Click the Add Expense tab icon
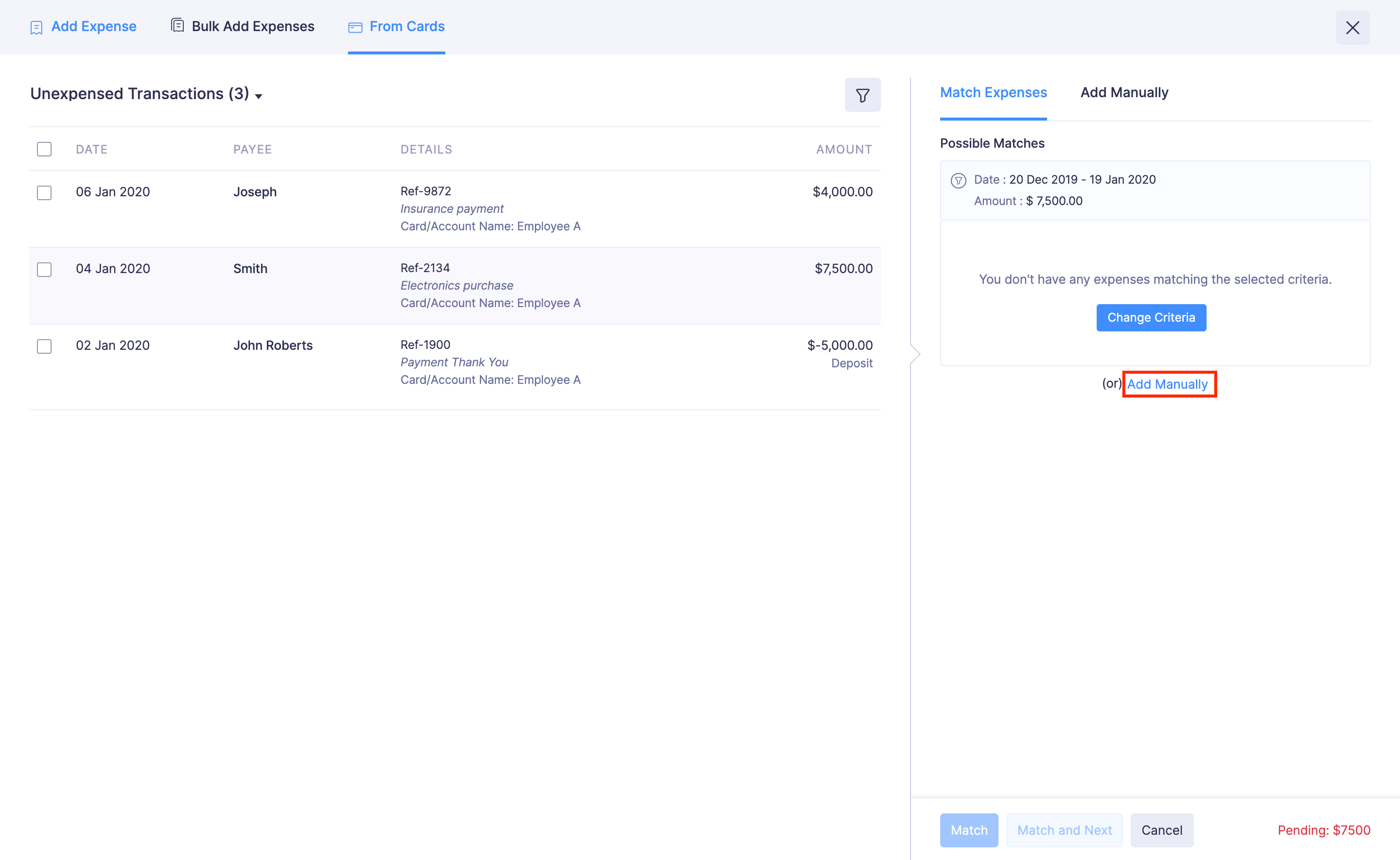This screenshot has height=860, width=1400. coord(36,26)
